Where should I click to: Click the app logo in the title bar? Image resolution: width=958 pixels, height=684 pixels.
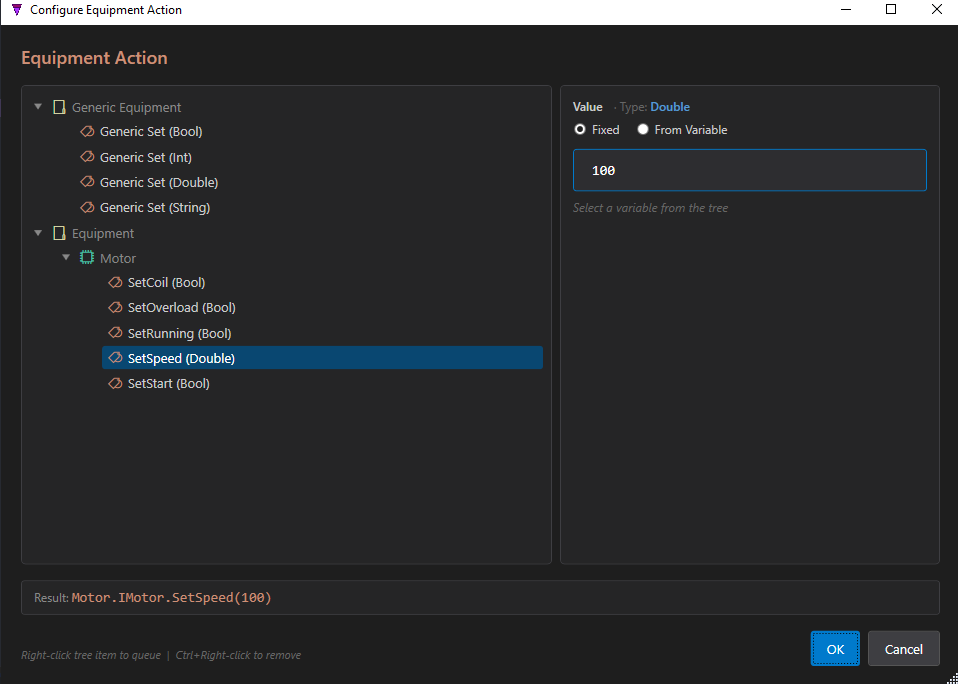(x=16, y=10)
